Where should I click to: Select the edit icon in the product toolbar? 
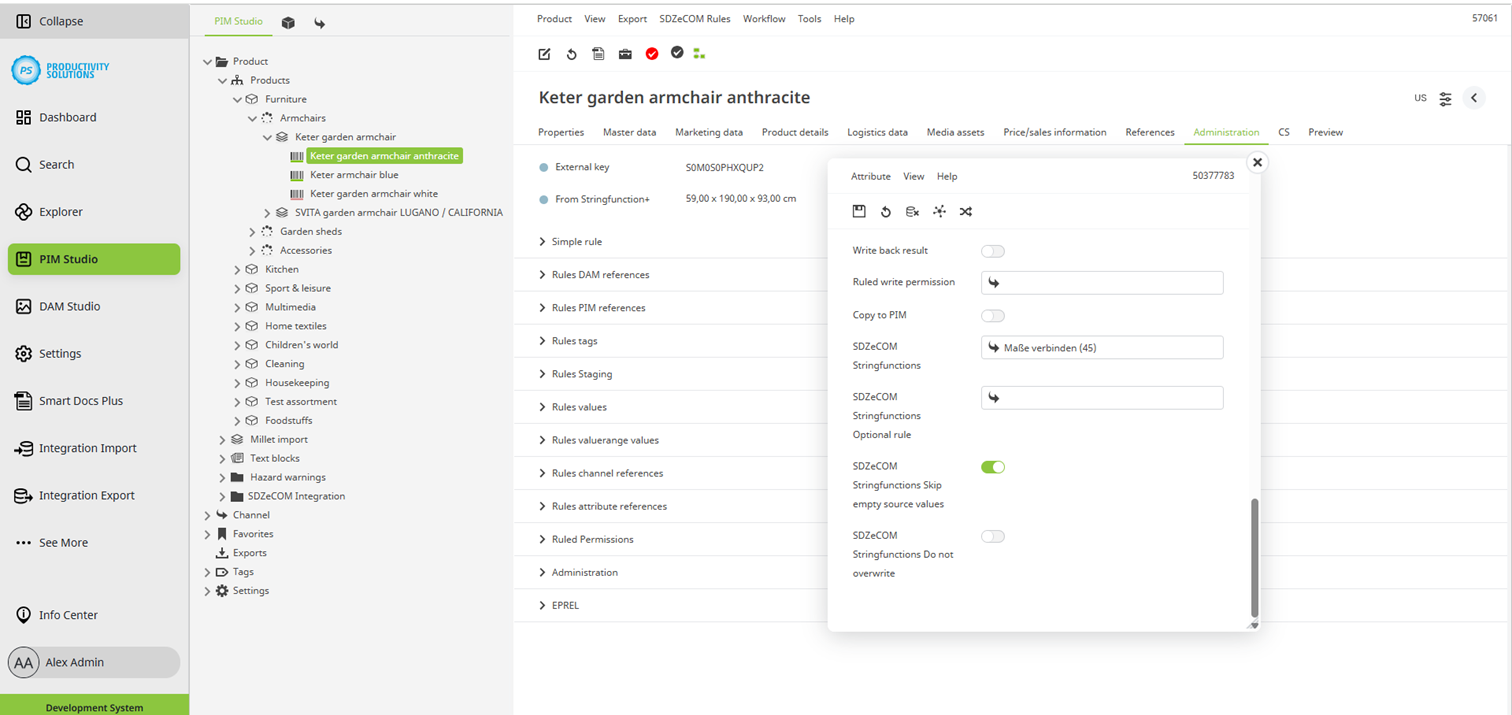click(544, 54)
